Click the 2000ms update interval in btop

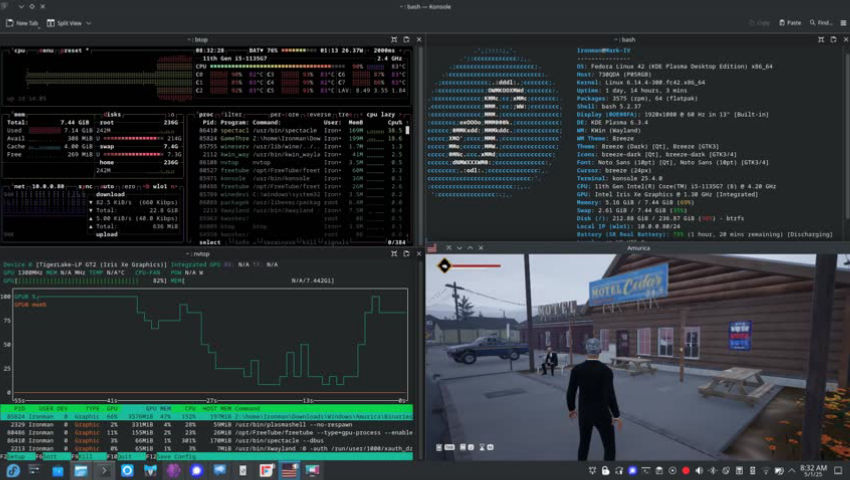(384, 50)
